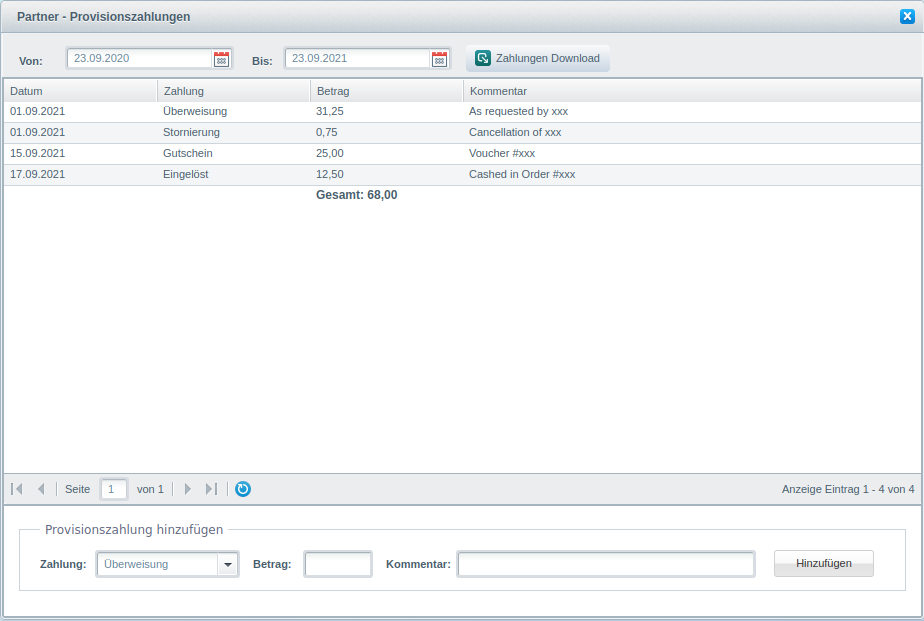The width and height of the screenshot is (924, 621).
Task: Close the Provisionszahlungen dialog
Action: (x=907, y=16)
